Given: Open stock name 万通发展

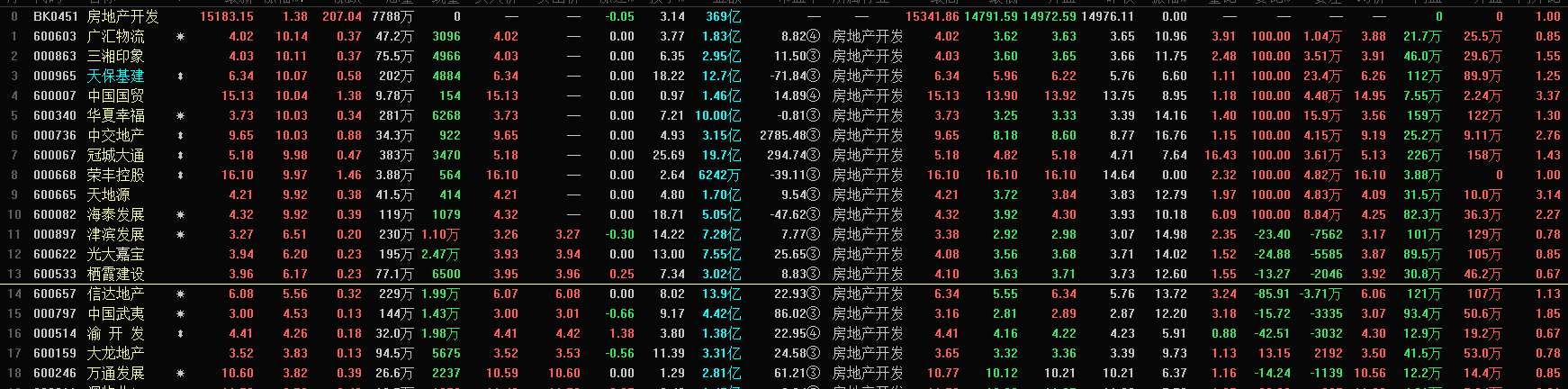Looking at the screenshot, I should pyautogui.click(x=115, y=374).
